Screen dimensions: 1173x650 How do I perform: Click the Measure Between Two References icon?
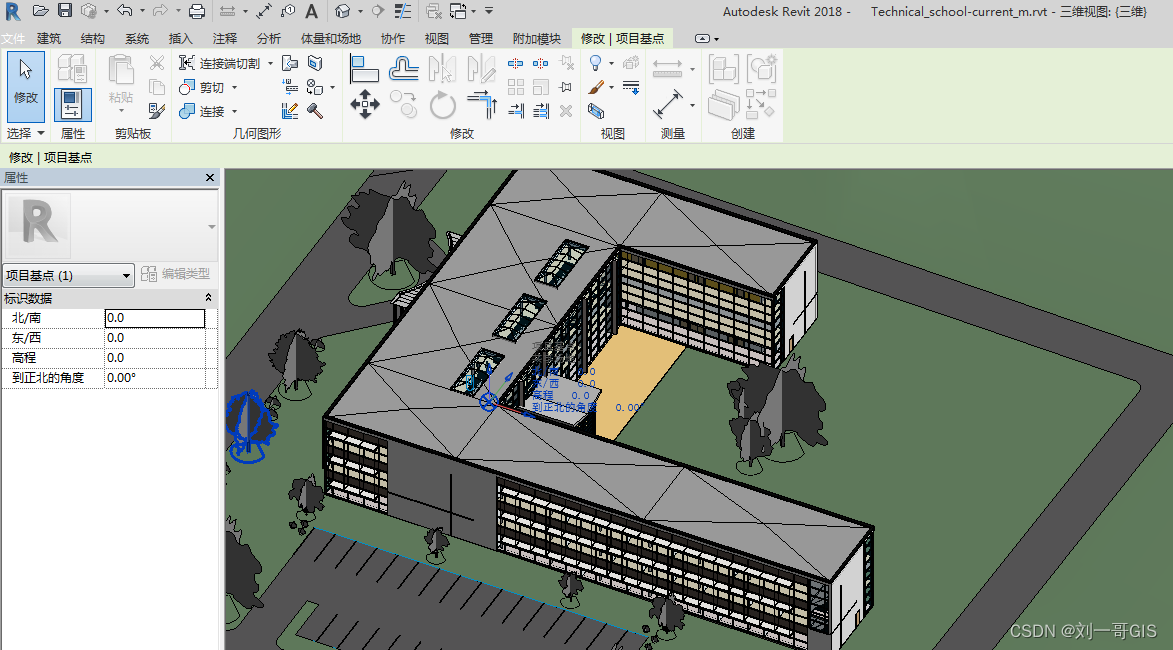click(x=667, y=69)
